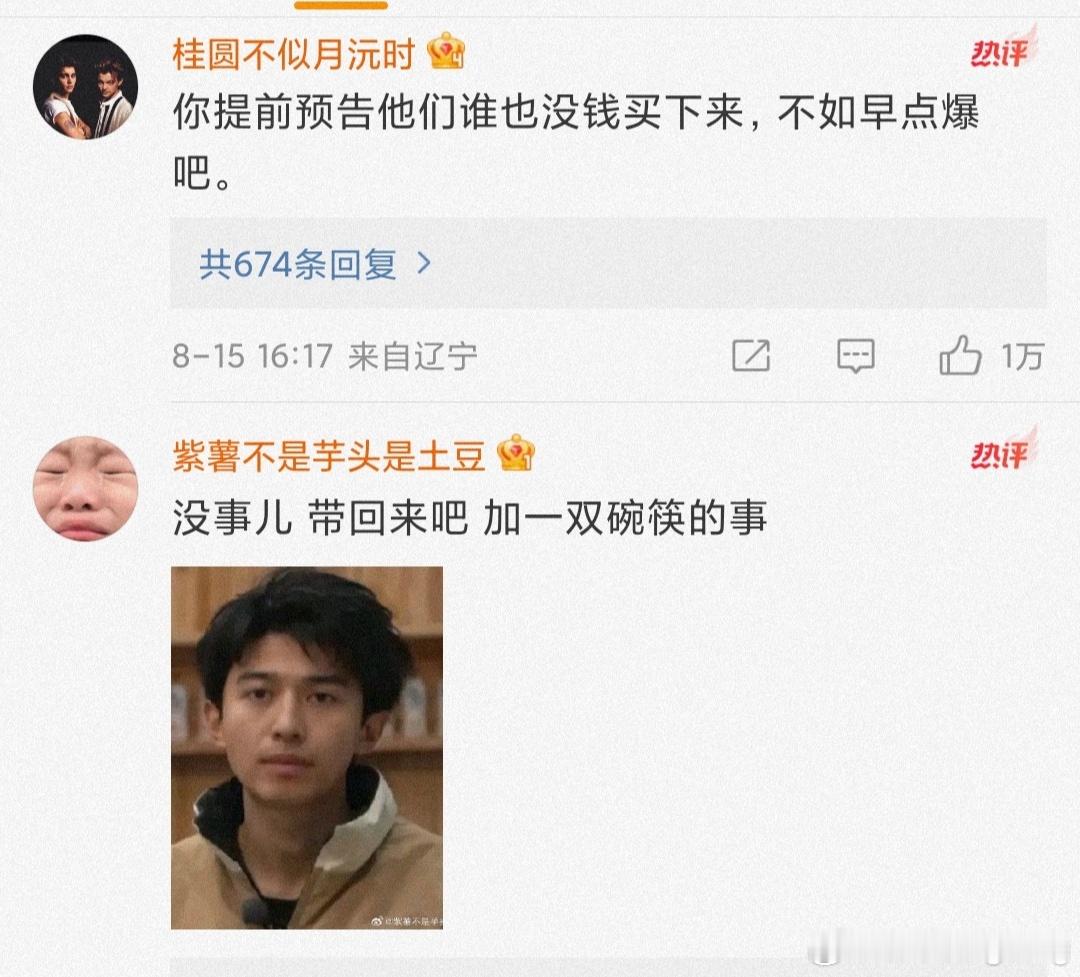Image resolution: width=1080 pixels, height=977 pixels.
Task: Open username 紫薯不是芋头是土豆 profile
Action: (x=329, y=455)
